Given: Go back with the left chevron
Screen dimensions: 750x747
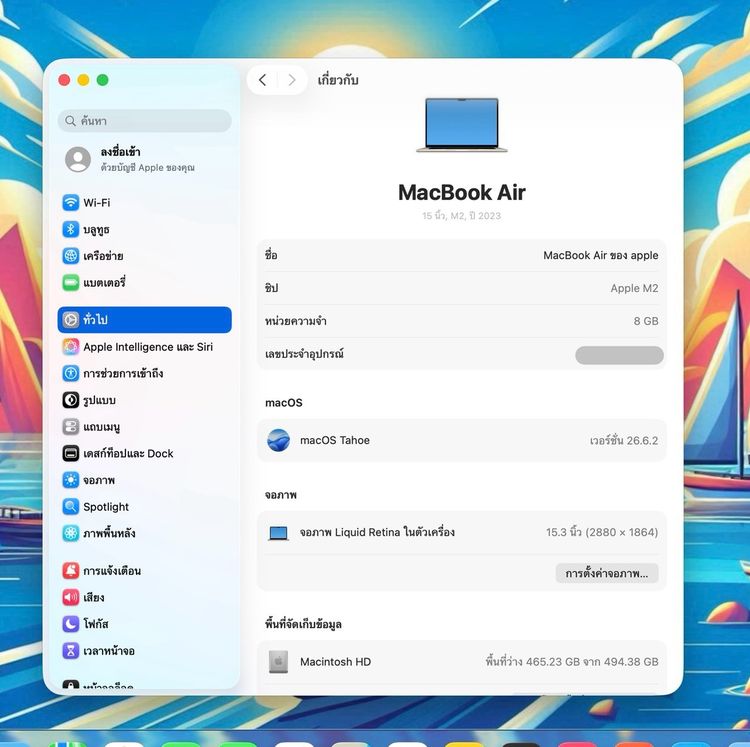Looking at the screenshot, I should 263,80.
